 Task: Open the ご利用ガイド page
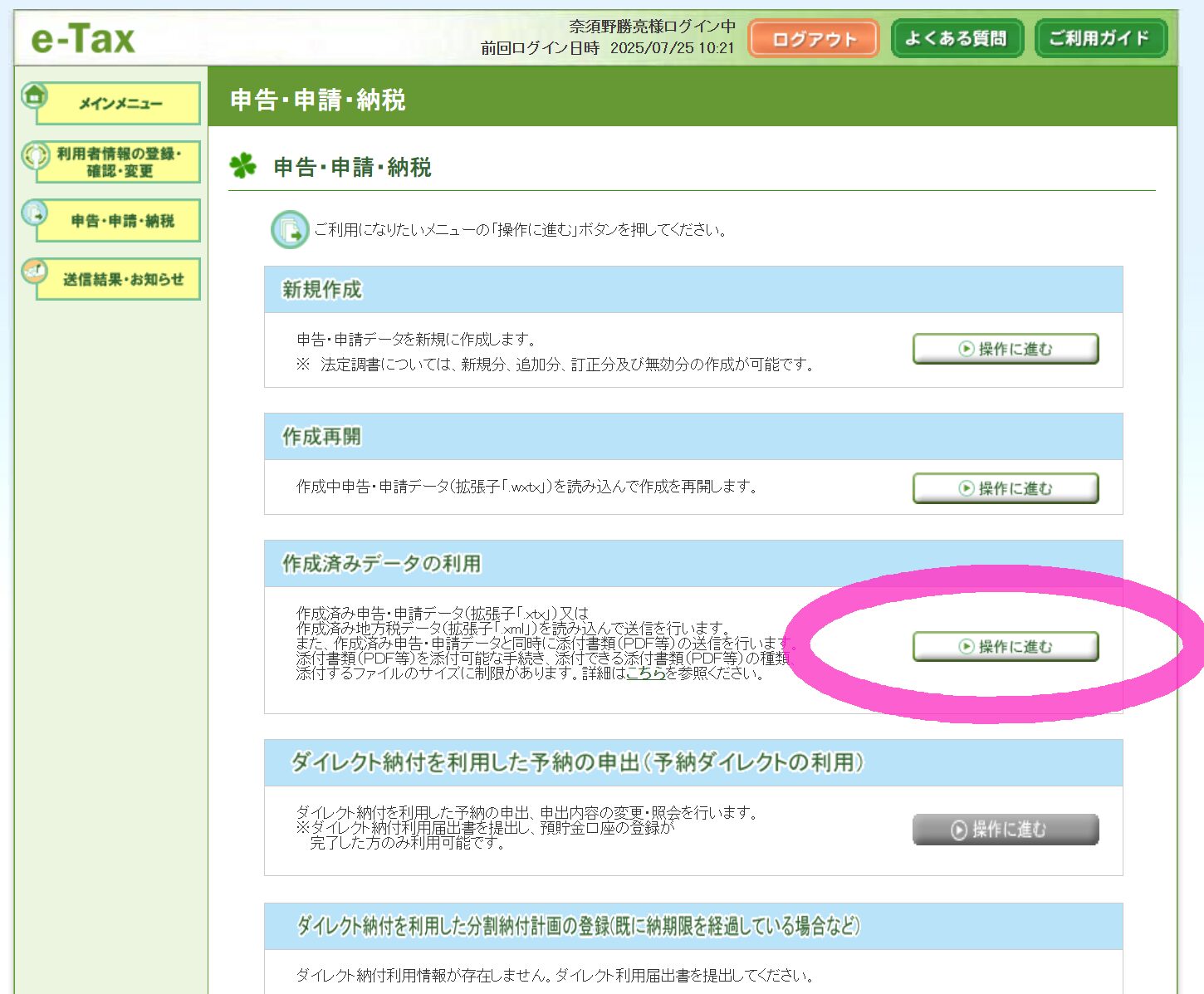click(x=1100, y=38)
